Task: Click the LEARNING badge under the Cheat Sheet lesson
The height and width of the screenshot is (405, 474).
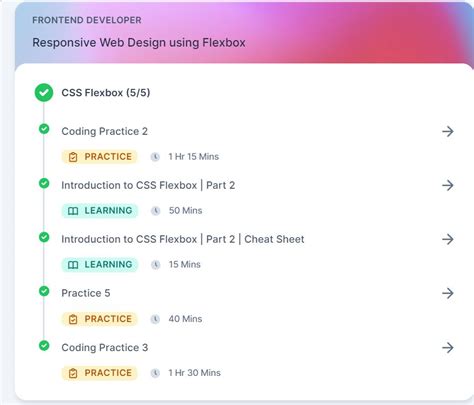Action: click(x=100, y=265)
